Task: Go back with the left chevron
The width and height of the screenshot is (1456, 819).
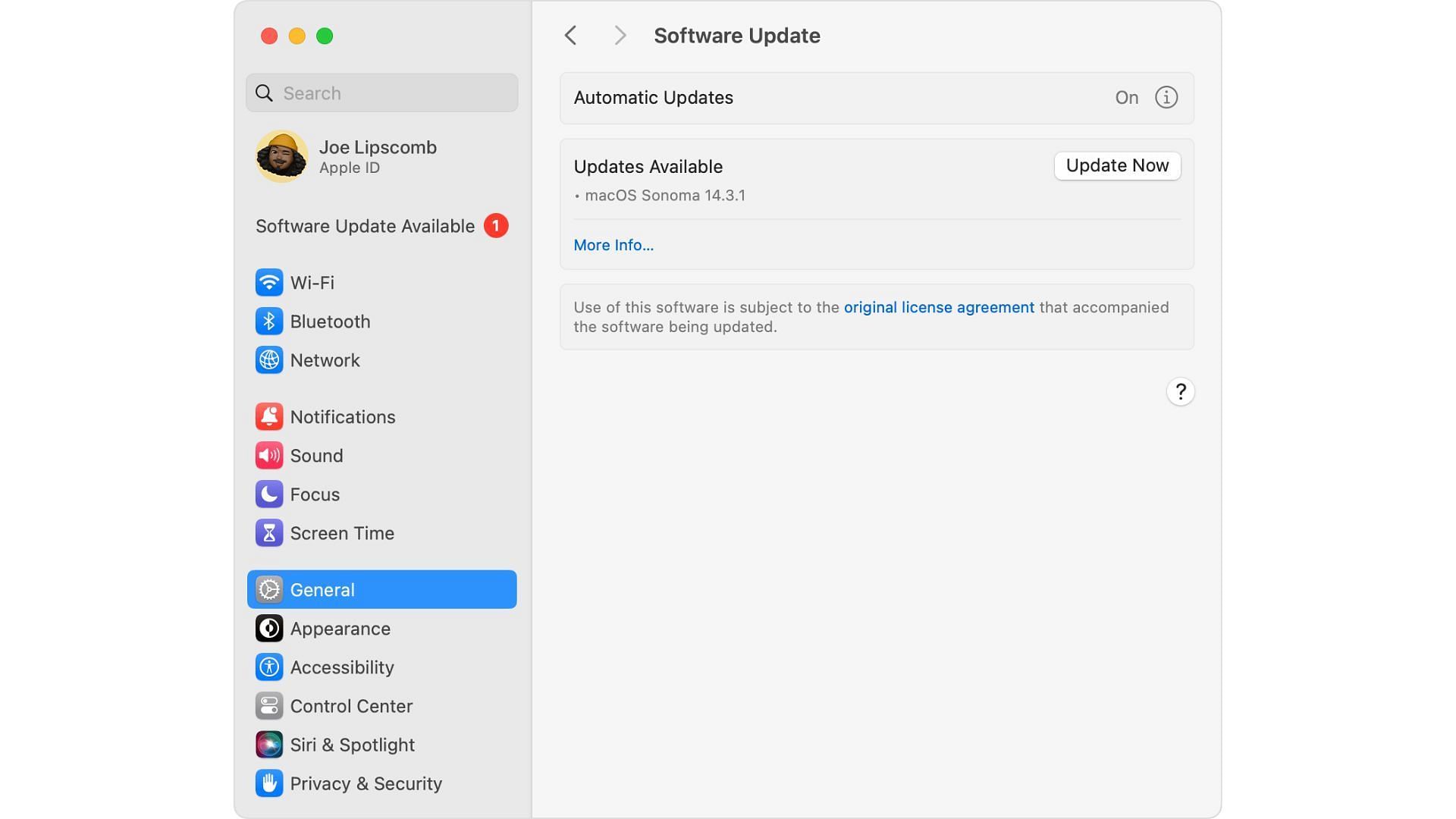Action: click(570, 36)
